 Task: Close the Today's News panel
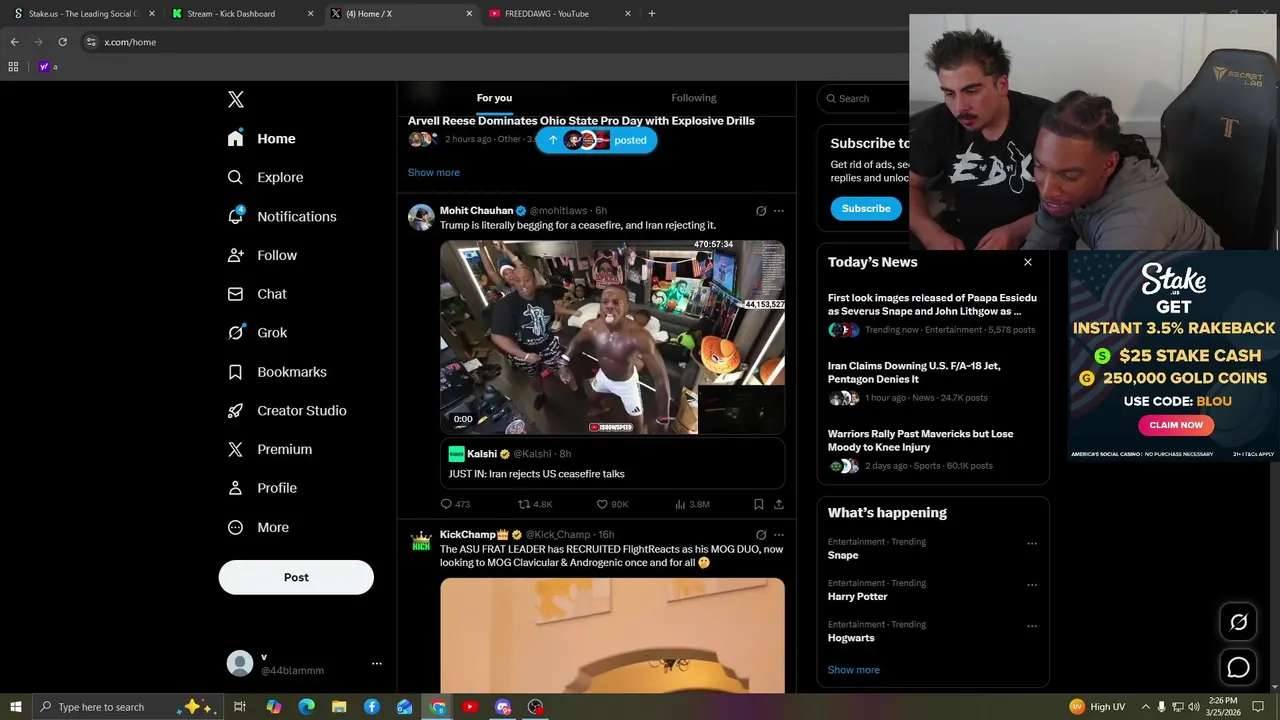pyautogui.click(x=1028, y=262)
